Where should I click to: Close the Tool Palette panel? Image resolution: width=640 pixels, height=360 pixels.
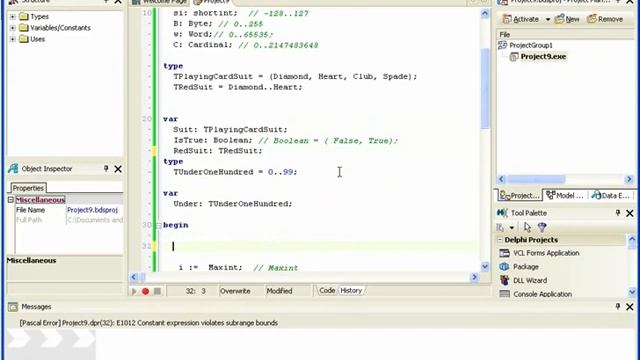click(x=630, y=213)
